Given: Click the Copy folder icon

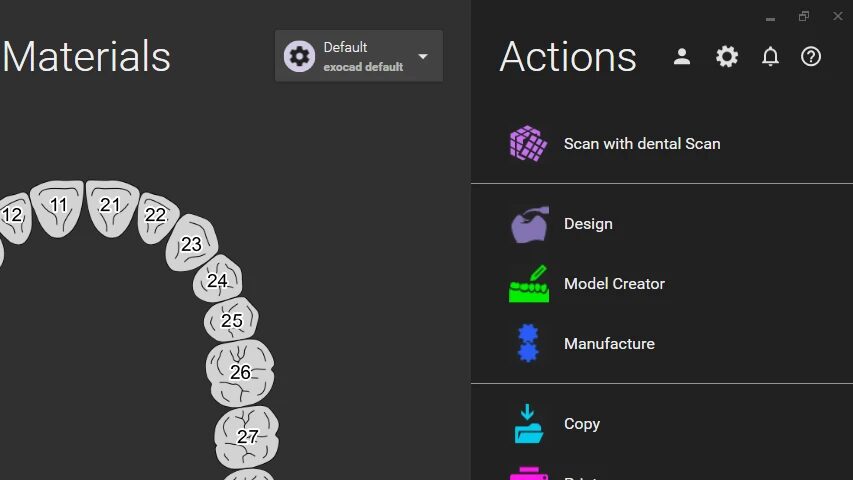Looking at the screenshot, I should 528,424.
